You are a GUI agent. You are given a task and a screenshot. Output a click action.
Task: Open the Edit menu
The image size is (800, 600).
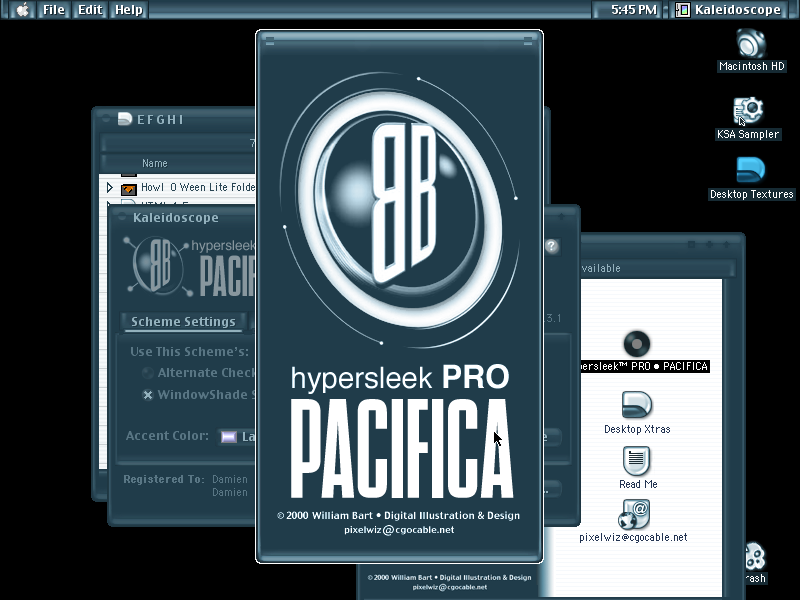coord(90,10)
